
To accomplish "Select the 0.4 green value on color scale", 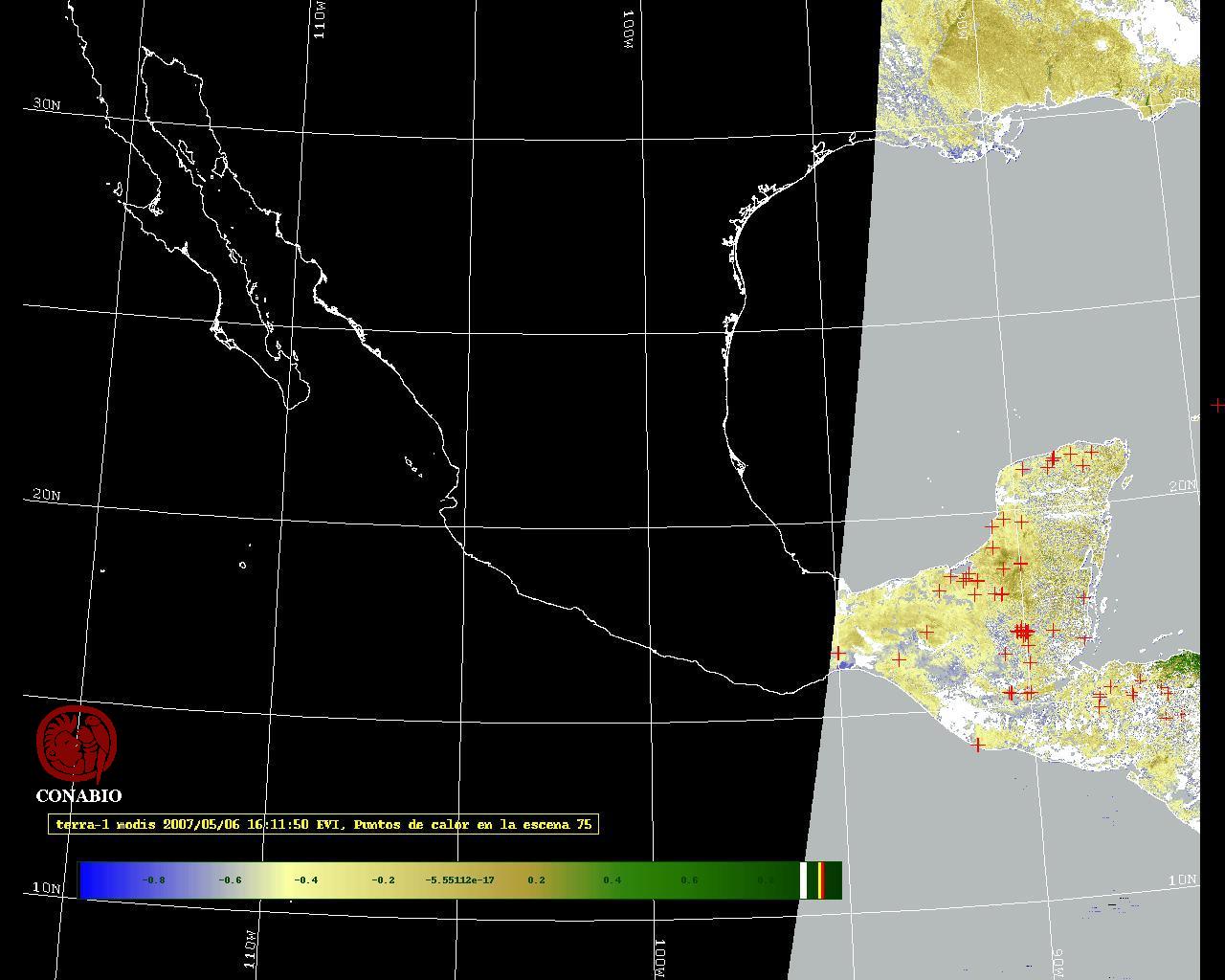I will (x=612, y=880).
